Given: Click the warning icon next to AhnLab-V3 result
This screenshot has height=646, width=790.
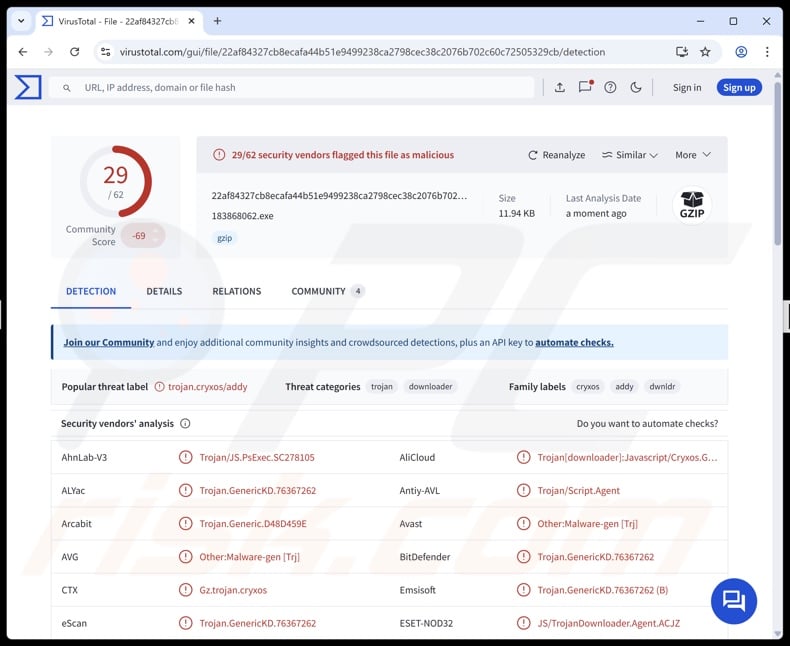Looking at the screenshot, I should 185,457.
